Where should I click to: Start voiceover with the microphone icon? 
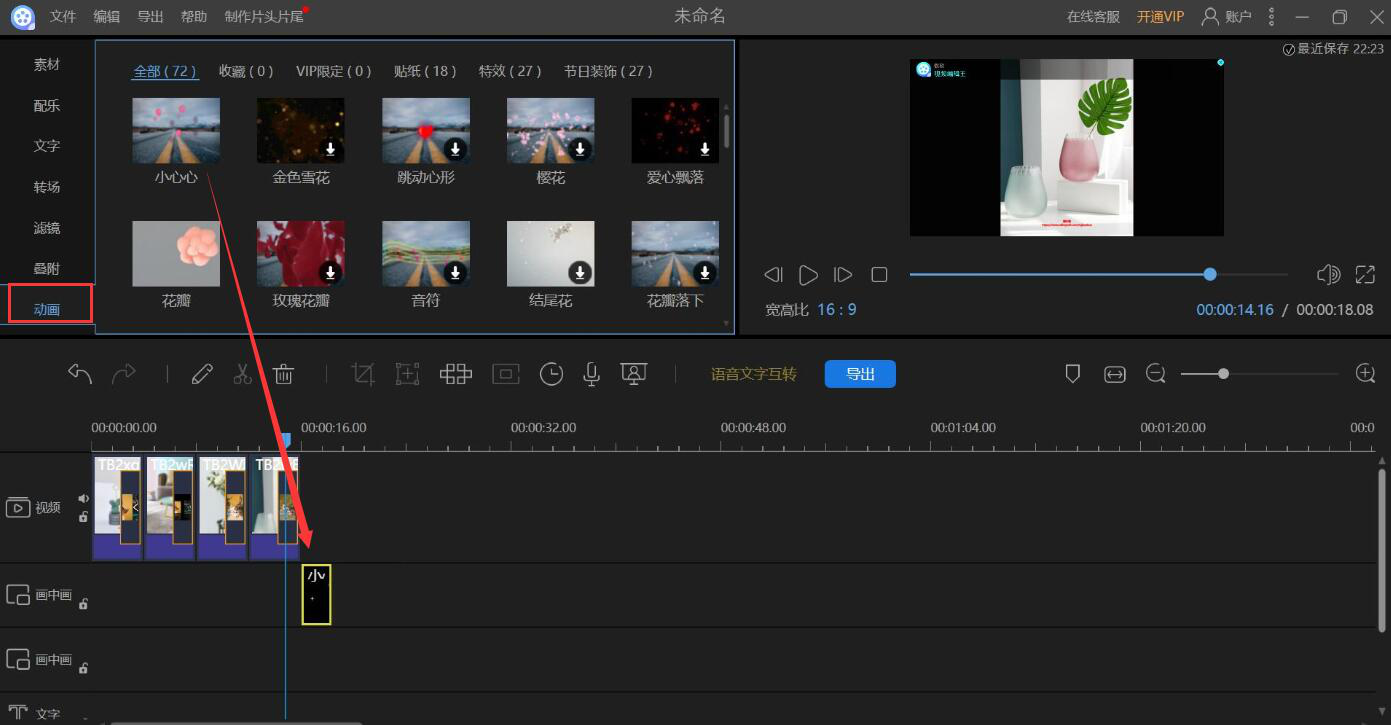point(592,374)
